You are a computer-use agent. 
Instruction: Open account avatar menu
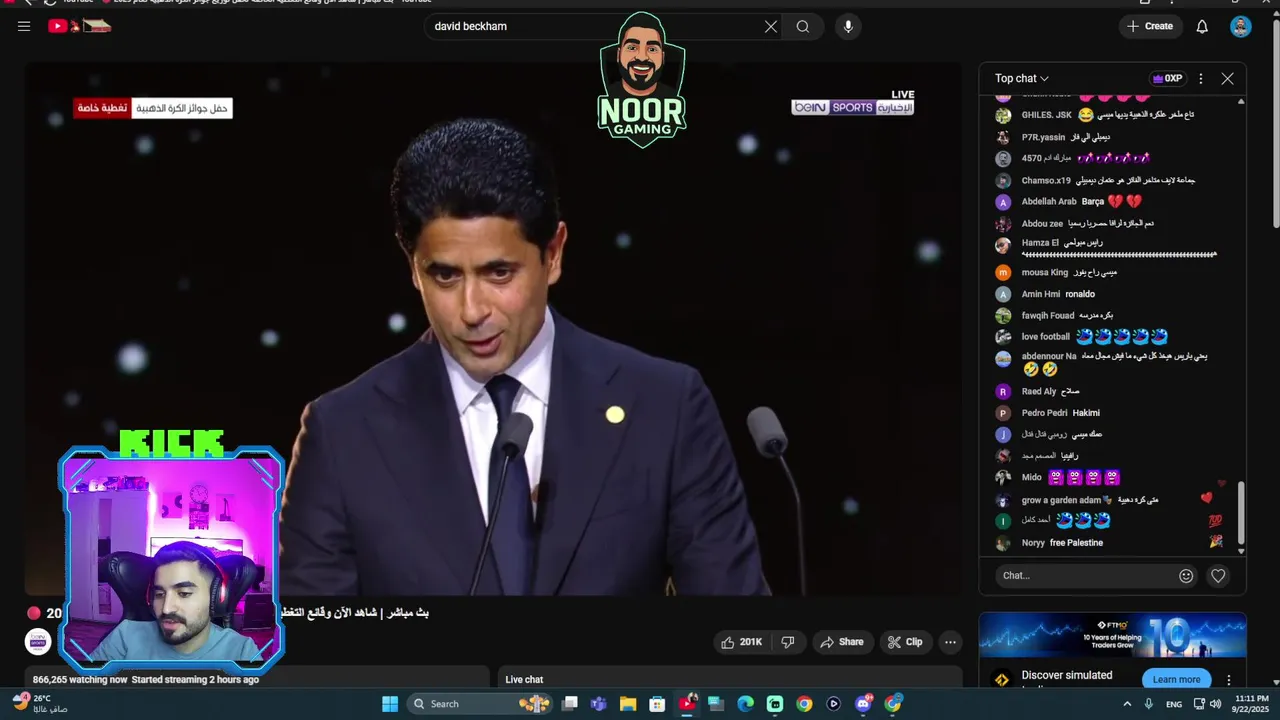click(x=1241, y=27)
